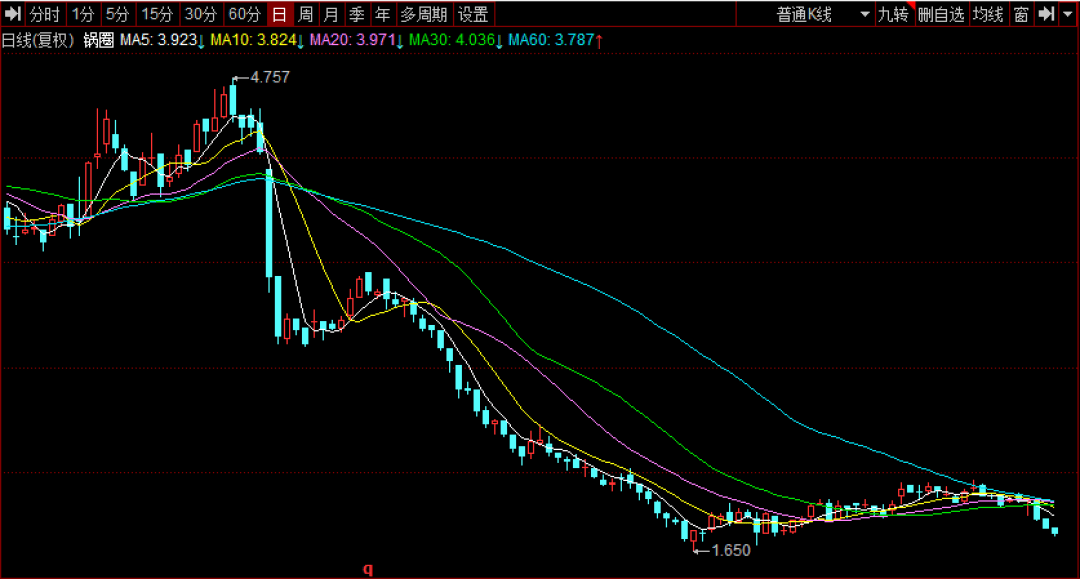Click the stock name 锅圈
Screen dimensions: 1080x579
coord(98,40)
